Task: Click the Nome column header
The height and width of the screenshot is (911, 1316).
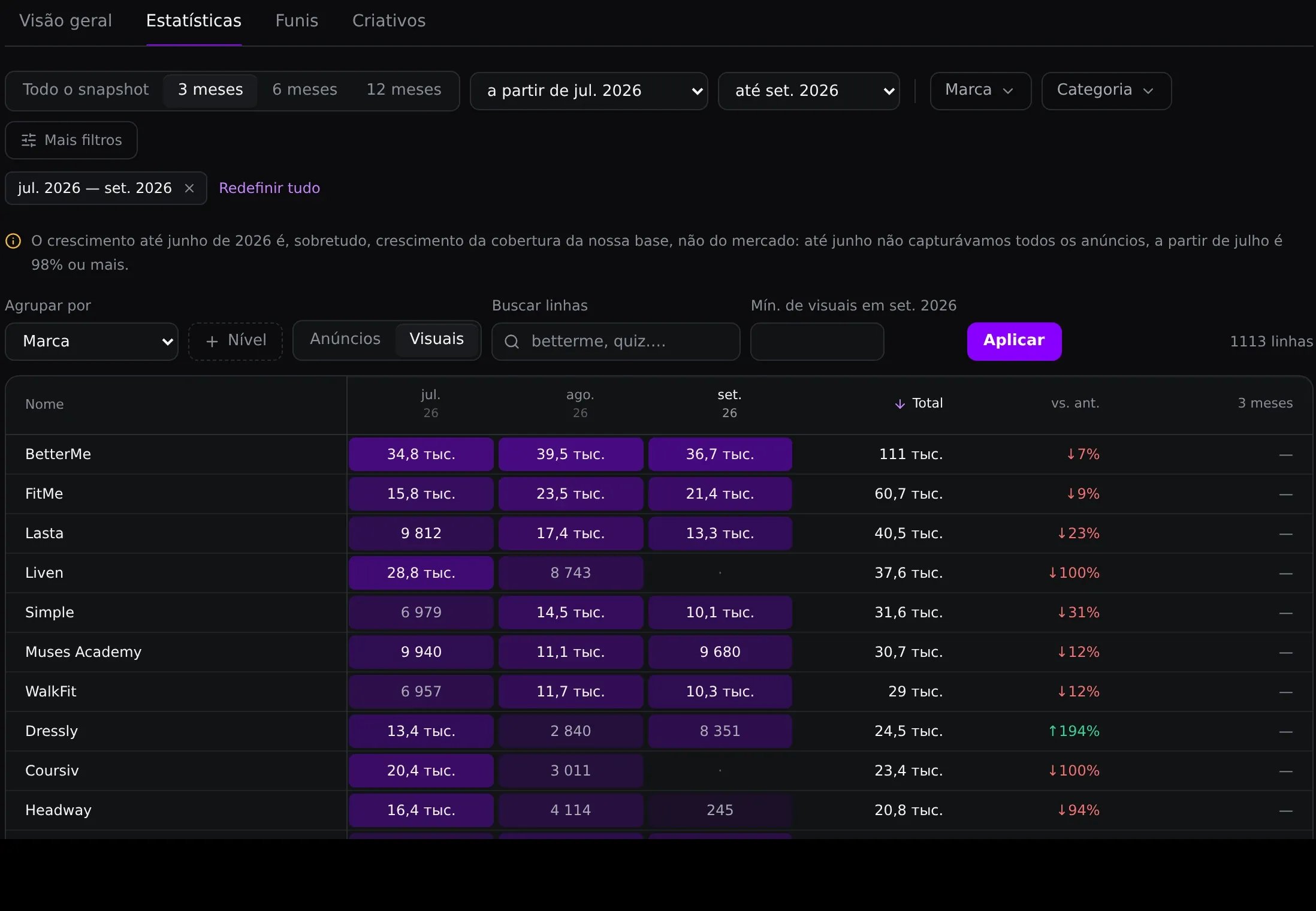Action: pyautogui.click(x=44, y=405)
